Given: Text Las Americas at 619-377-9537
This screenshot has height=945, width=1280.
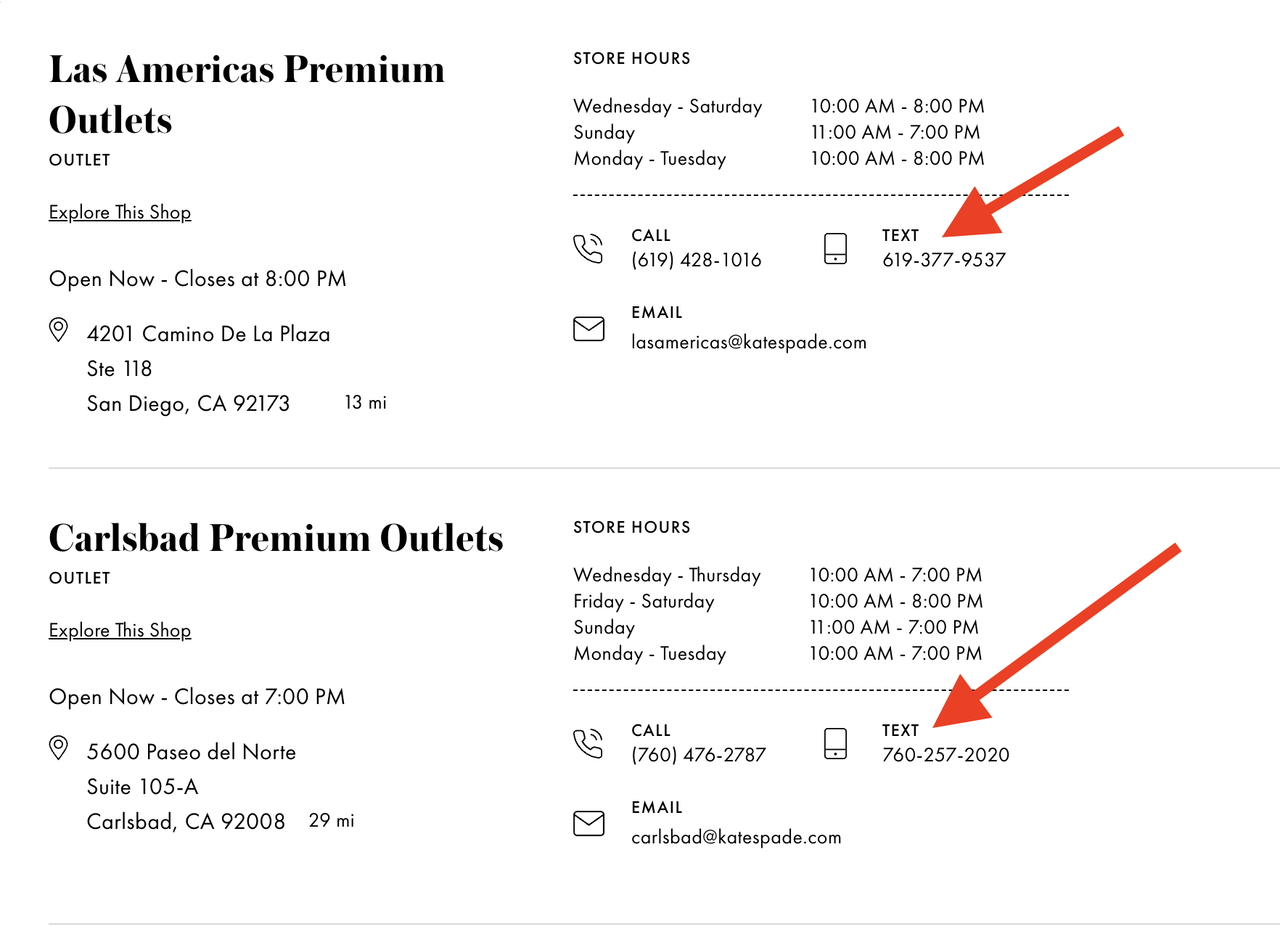Looking at the screenshot, I should coord(943,260).
